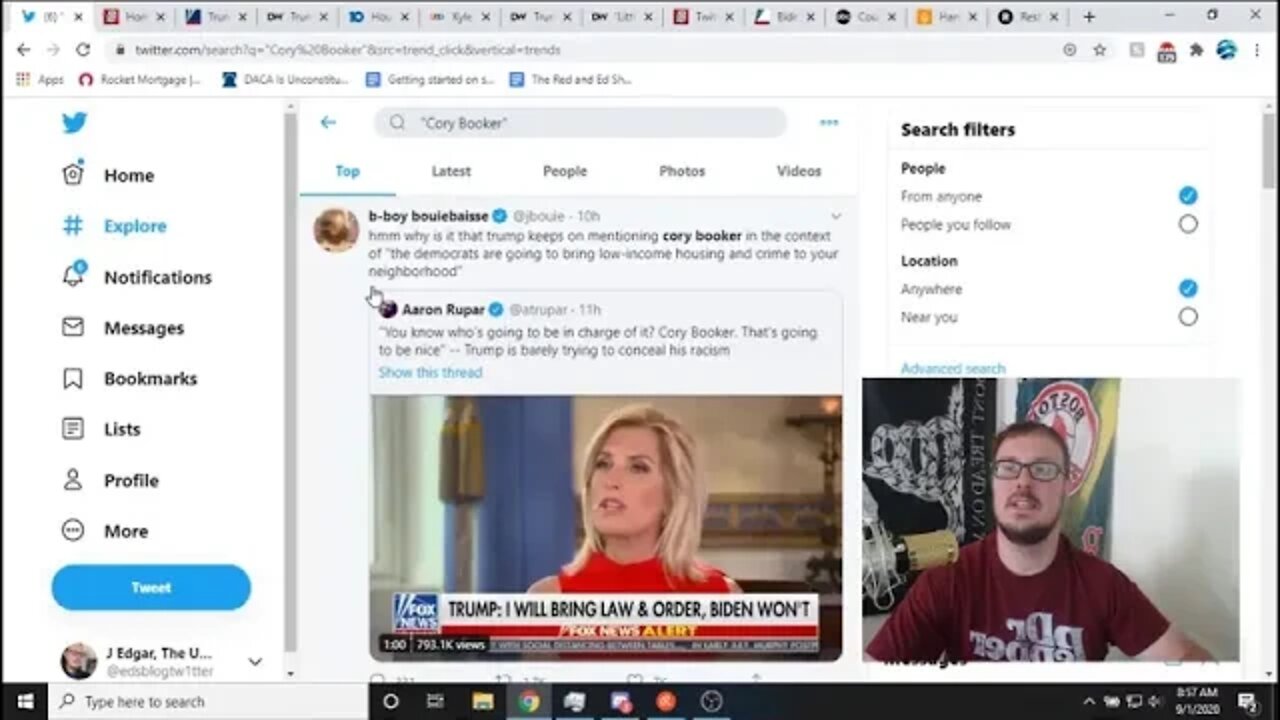Viewport: 1280px width, 720px height.
Task: Open search options three-dot menu
Action: [829, 122]
